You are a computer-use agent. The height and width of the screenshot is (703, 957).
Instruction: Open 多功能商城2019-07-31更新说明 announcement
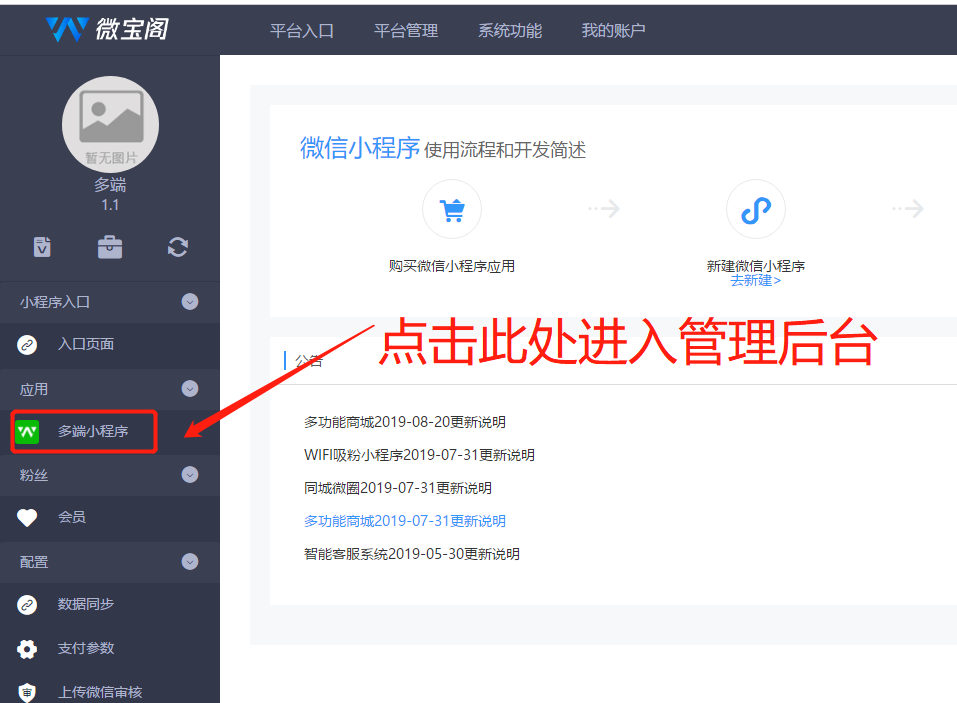pyautogui.click(x=405, y=521)
